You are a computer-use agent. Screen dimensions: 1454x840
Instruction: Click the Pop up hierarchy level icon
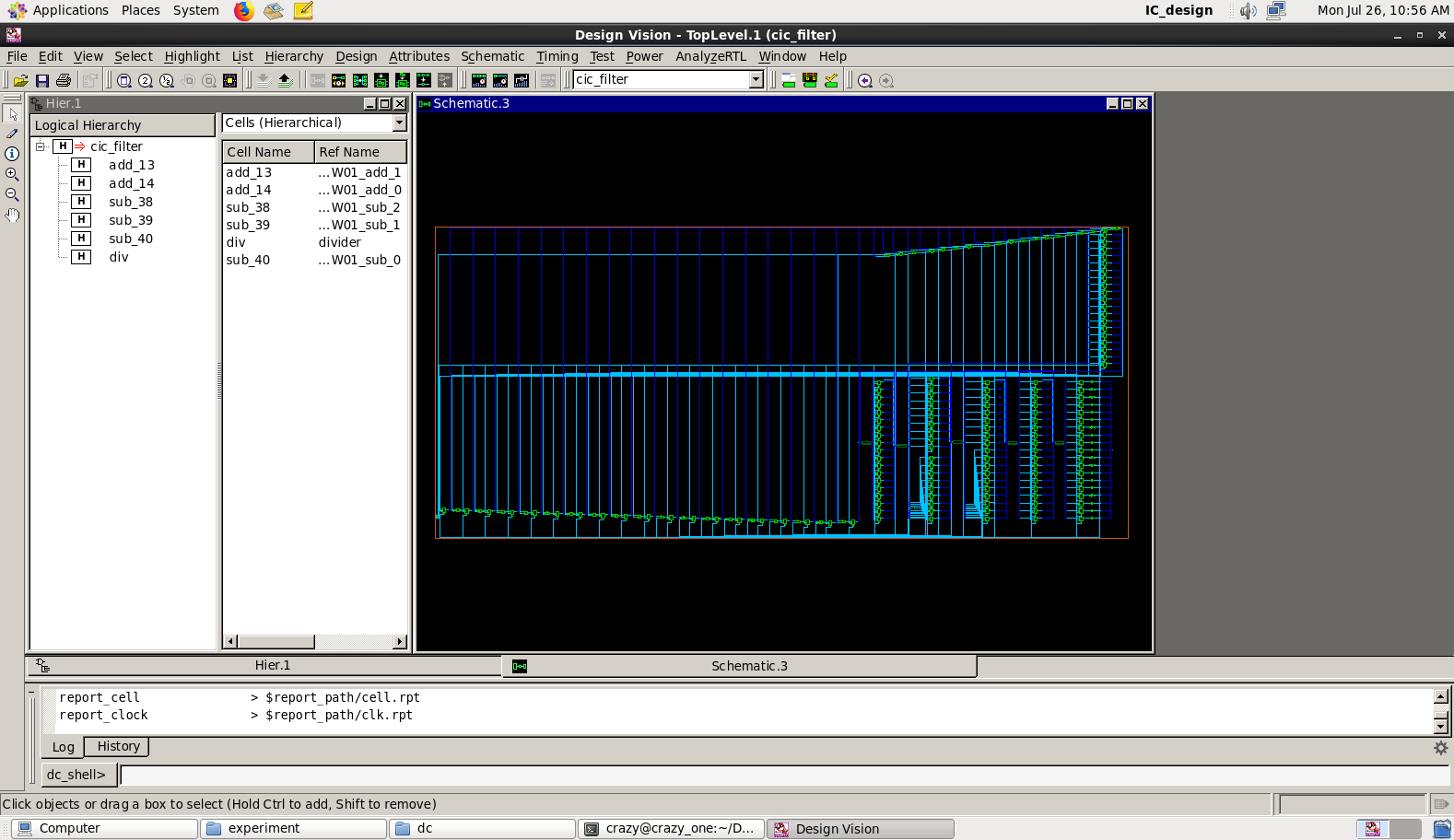[285, 80]
